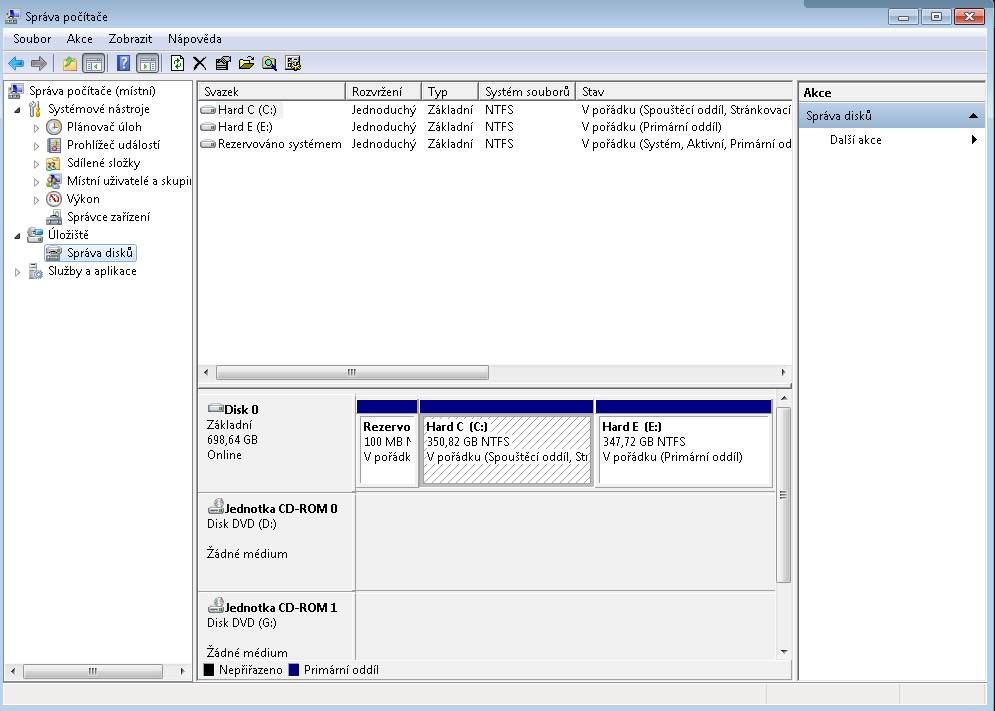Expand the Prohlížeč událostí node
This screenshot has width=995, height=711.
pos(36,145)
